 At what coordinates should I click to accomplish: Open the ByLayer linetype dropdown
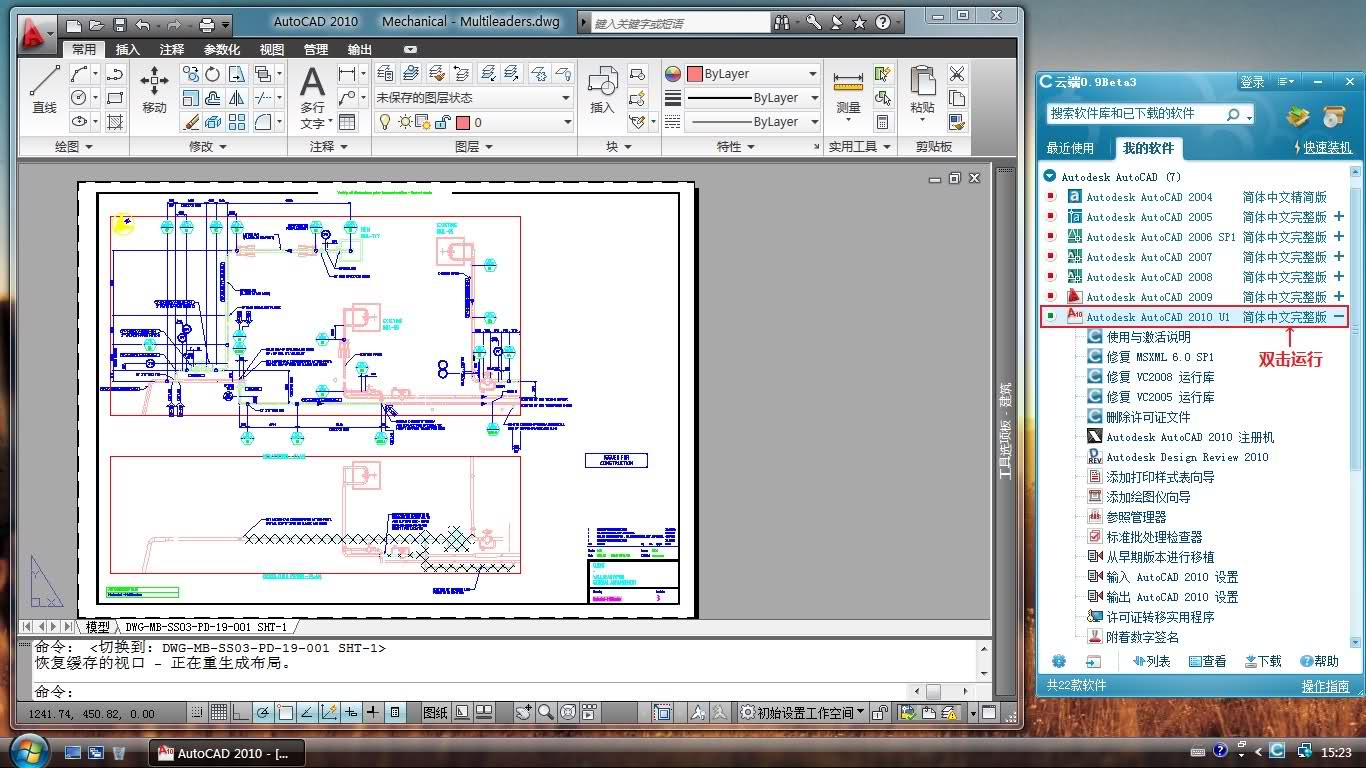pos(752,122)
